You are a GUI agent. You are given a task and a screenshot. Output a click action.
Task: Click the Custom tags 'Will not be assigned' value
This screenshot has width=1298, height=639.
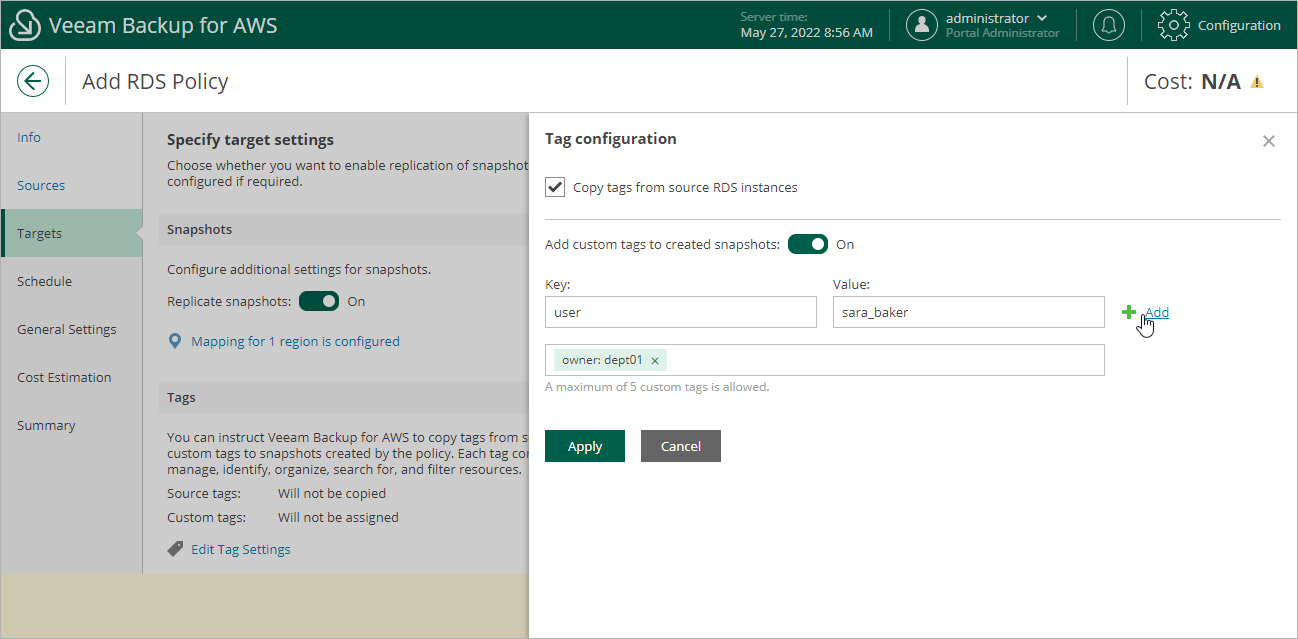click(x=338, y=517)
